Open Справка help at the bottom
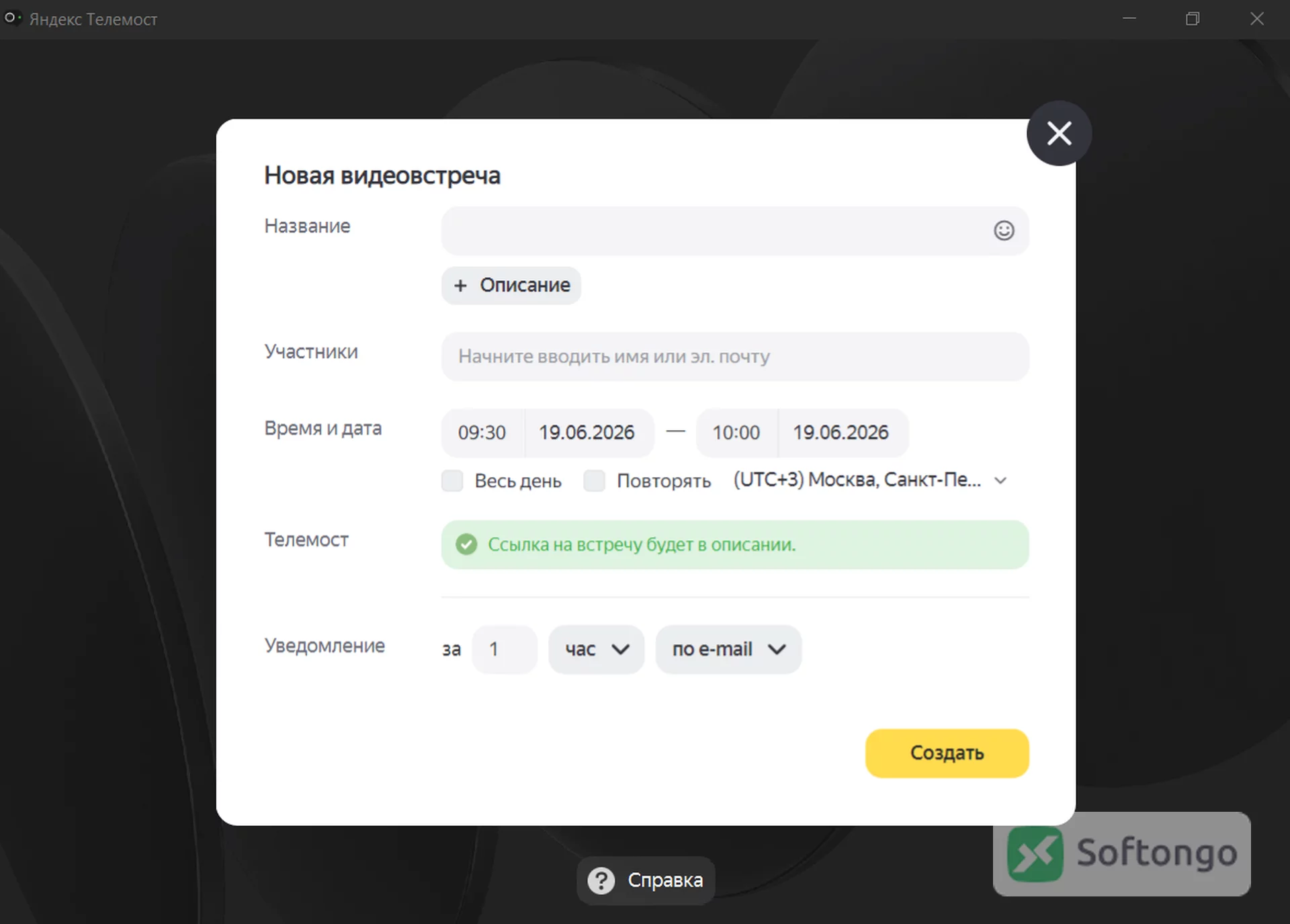The image size is (1290, 924). point(646,880)
